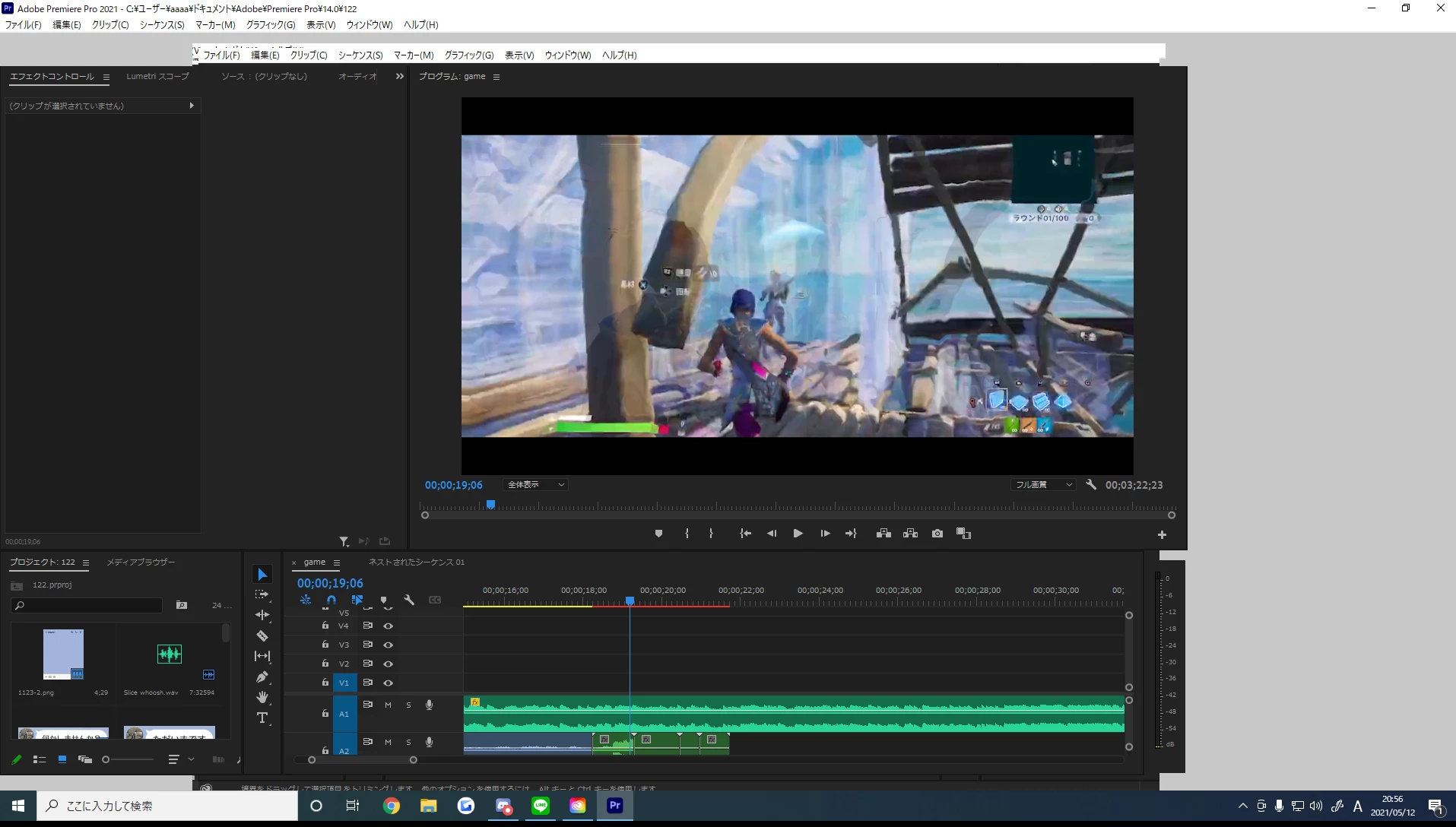The width and height of the screenshot is (1456, 827).
Task: Toggle linked selection in the timeline
Action: click(x=357, y=600)
